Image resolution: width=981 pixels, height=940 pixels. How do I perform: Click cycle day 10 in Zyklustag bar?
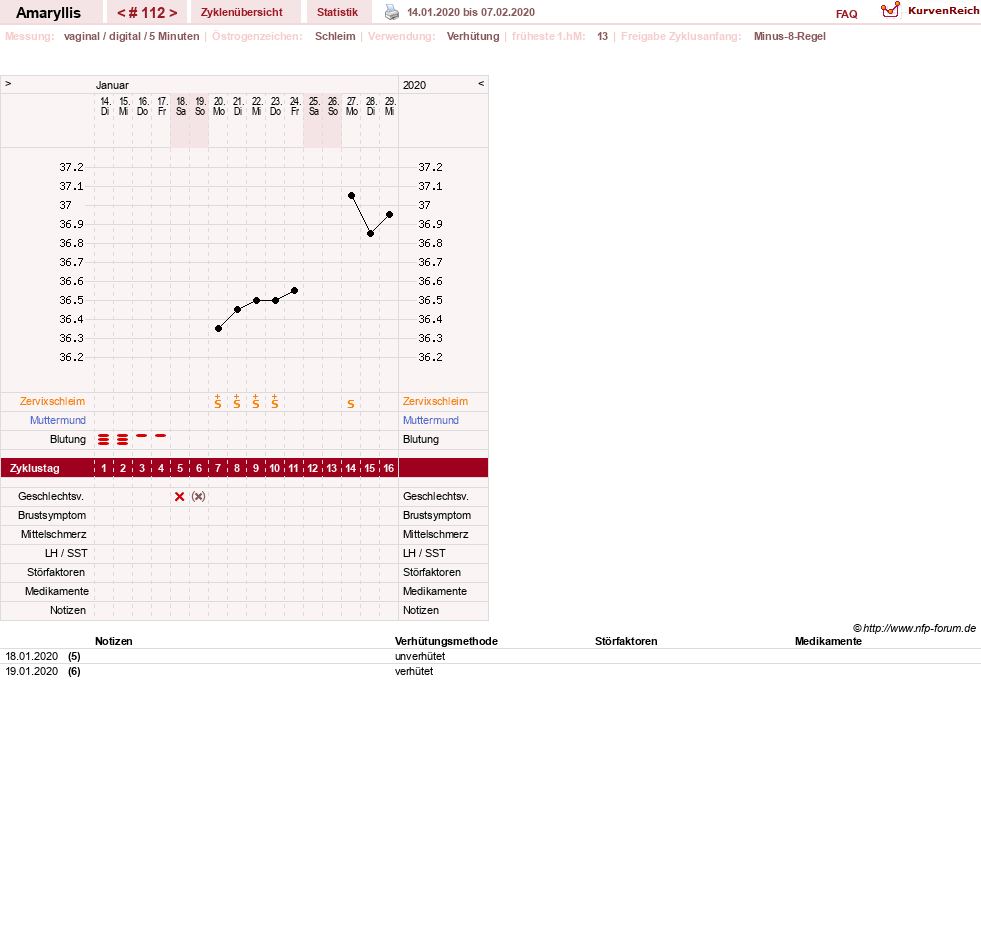(x=275, y=468)
